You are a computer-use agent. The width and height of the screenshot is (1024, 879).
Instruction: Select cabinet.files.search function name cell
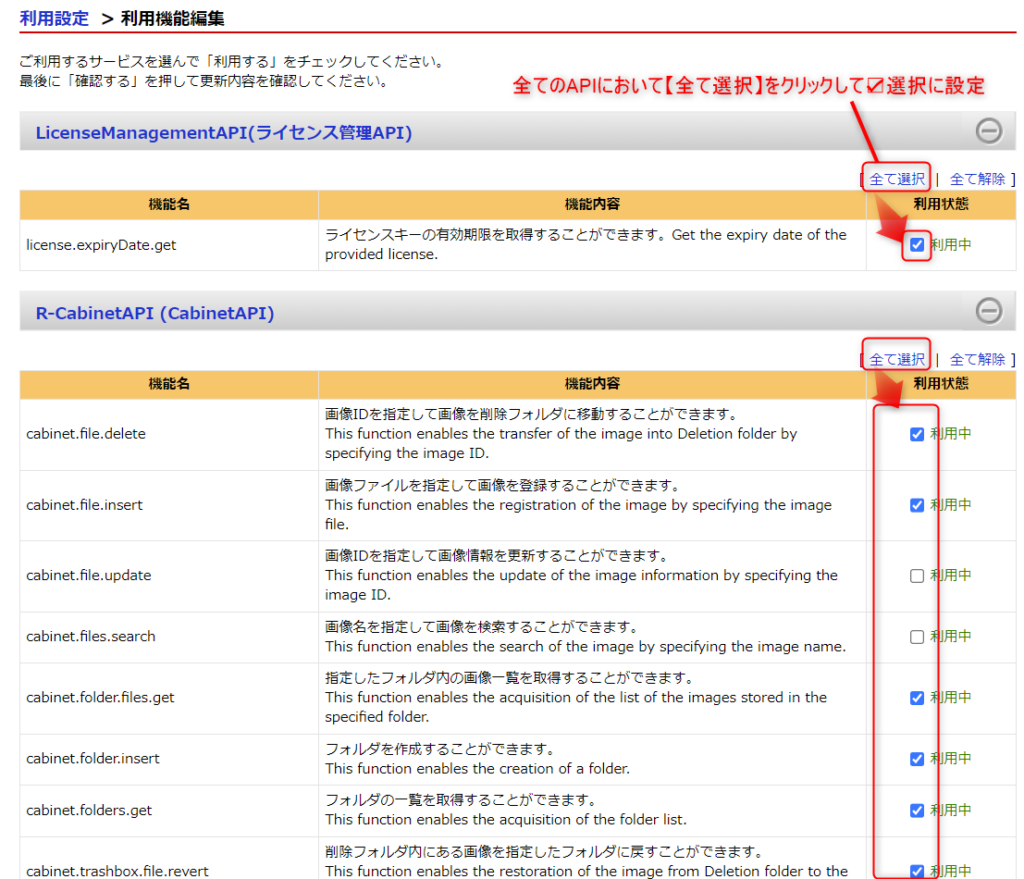(x=91, y=637)
